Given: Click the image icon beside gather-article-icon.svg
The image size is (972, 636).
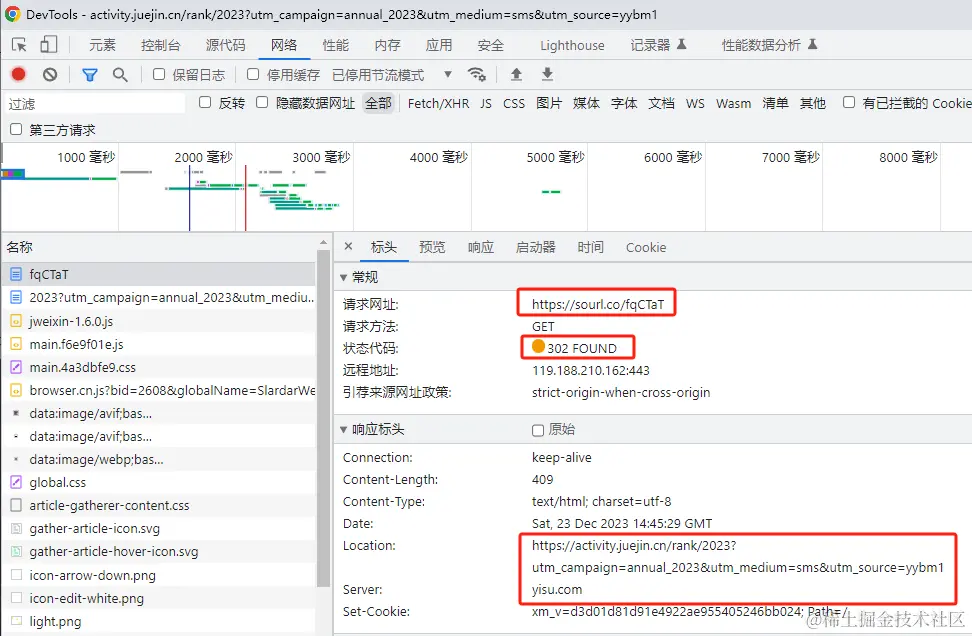Looking at the screenshot, I should (16, 528).
